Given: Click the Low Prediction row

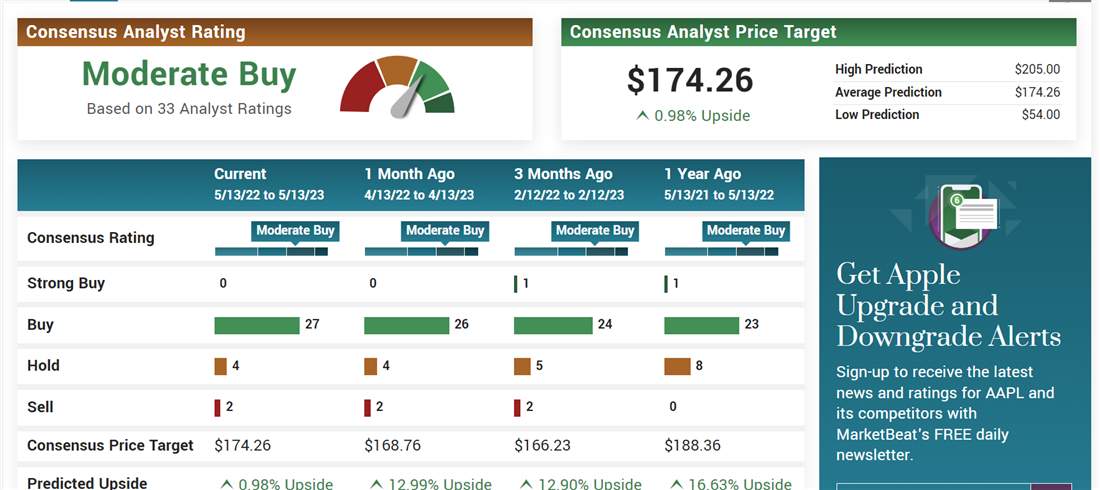Looking at the screenshot, I should click(947, 115).
